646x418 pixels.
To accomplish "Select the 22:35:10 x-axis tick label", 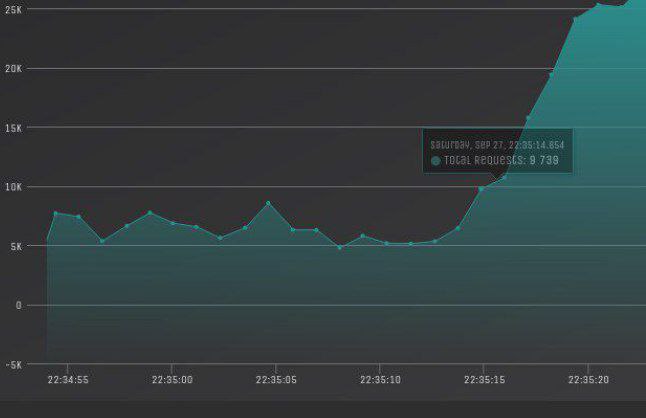I will coord(380,380).
